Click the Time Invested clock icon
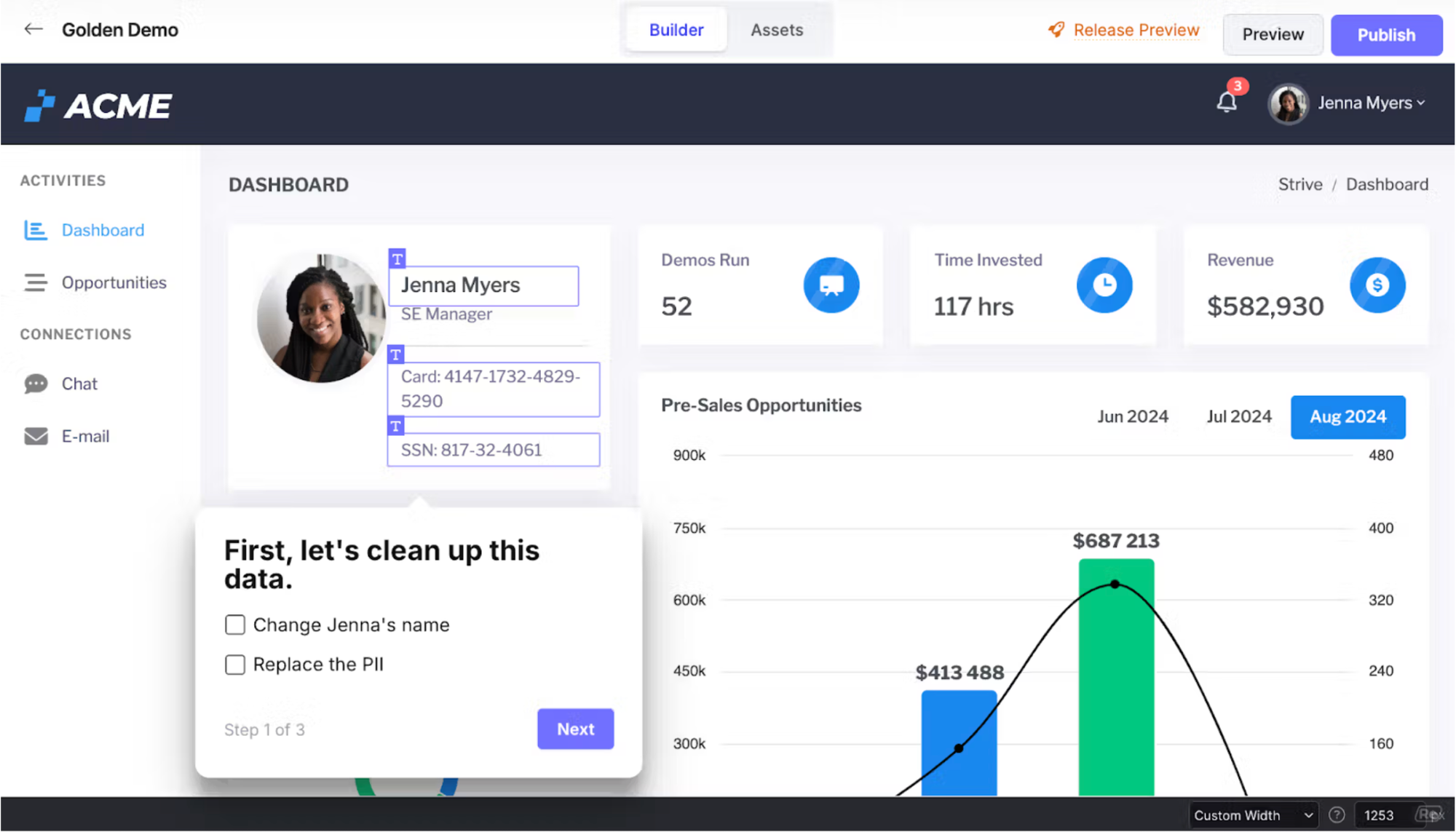The height and width of the screenshot is (832, 1456). (1104, 285)
